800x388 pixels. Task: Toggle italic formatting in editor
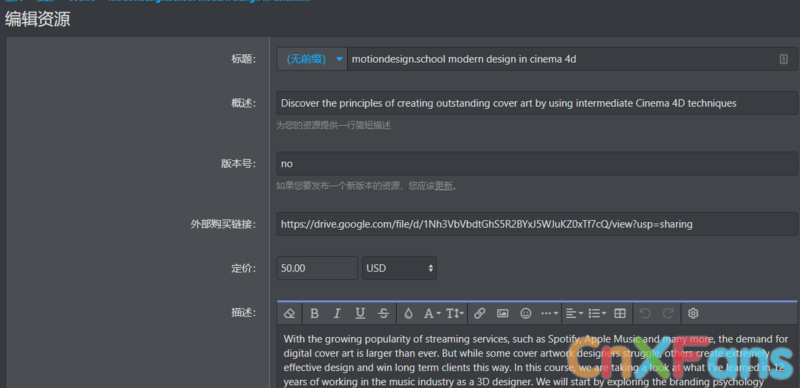337,313
